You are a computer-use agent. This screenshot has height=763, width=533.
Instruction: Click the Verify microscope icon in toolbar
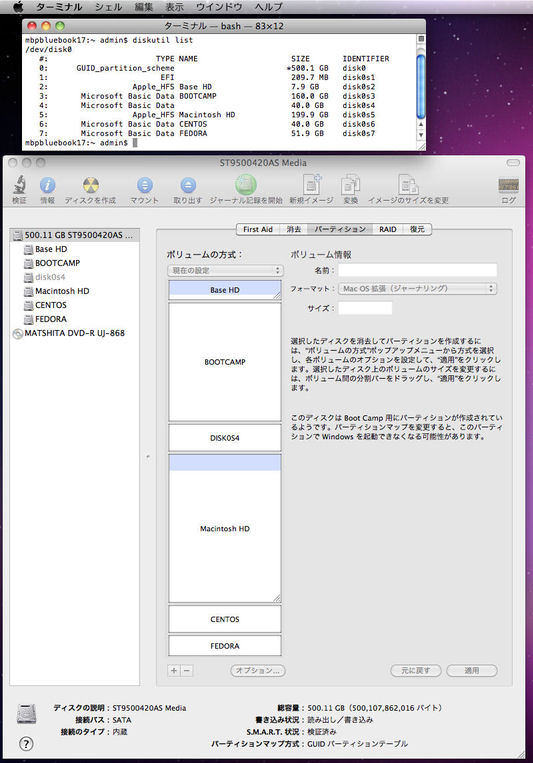click(19, 185)
